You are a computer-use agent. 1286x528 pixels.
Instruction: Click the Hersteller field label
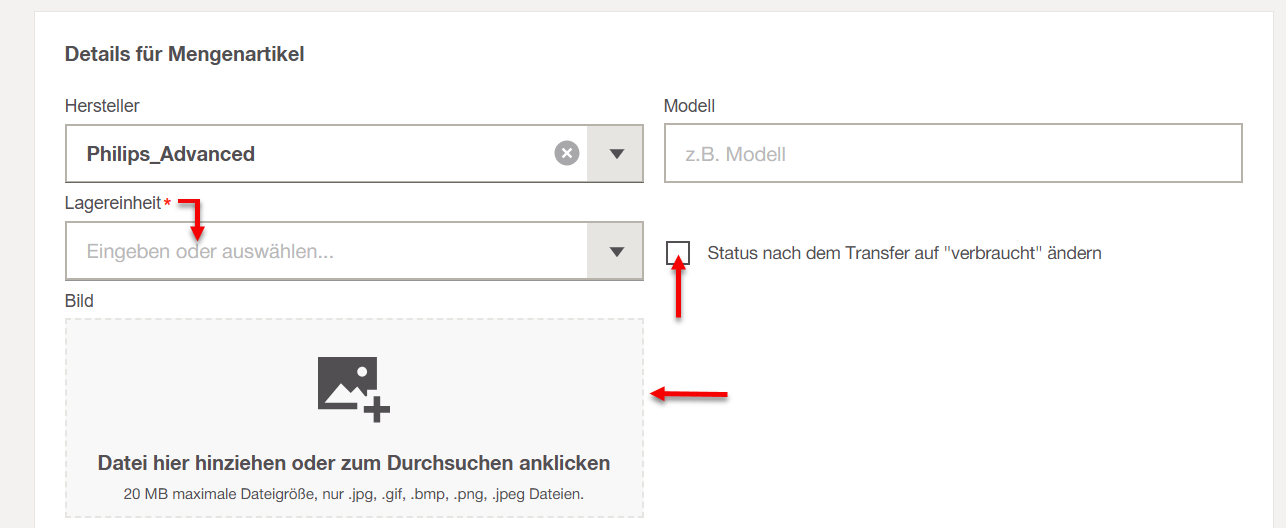pyautogui.click(x=102, y=105)
